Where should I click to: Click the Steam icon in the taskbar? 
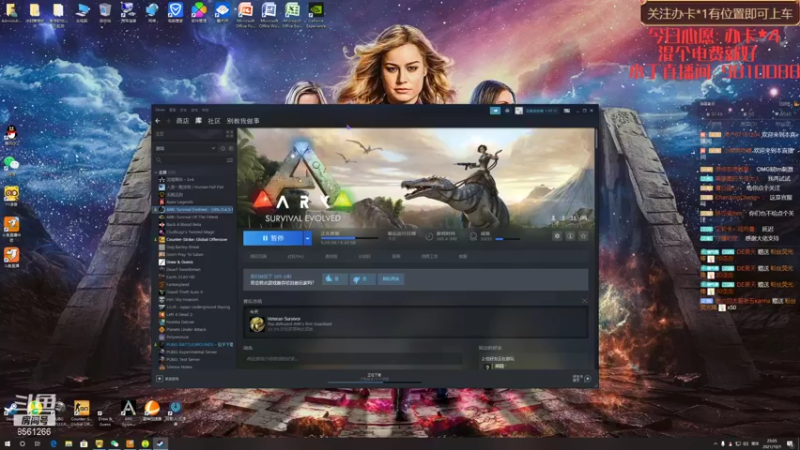(x=160, y=444)
